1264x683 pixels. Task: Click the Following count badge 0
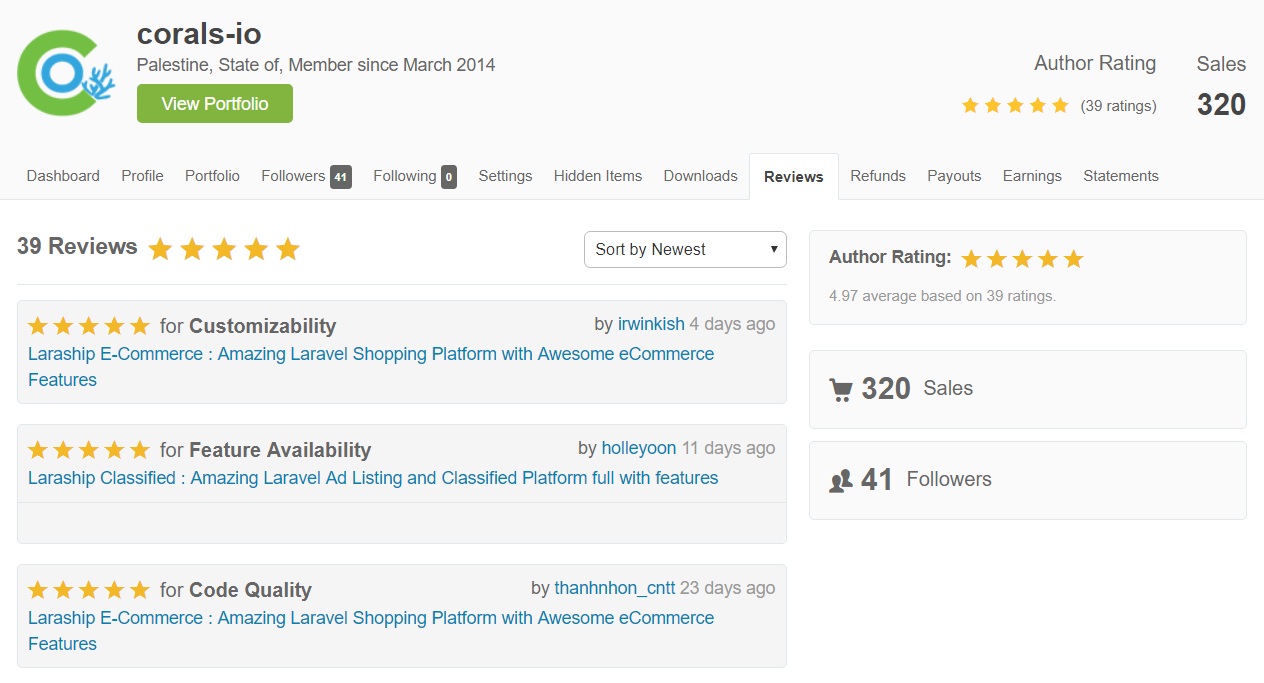tap(449, 177)
